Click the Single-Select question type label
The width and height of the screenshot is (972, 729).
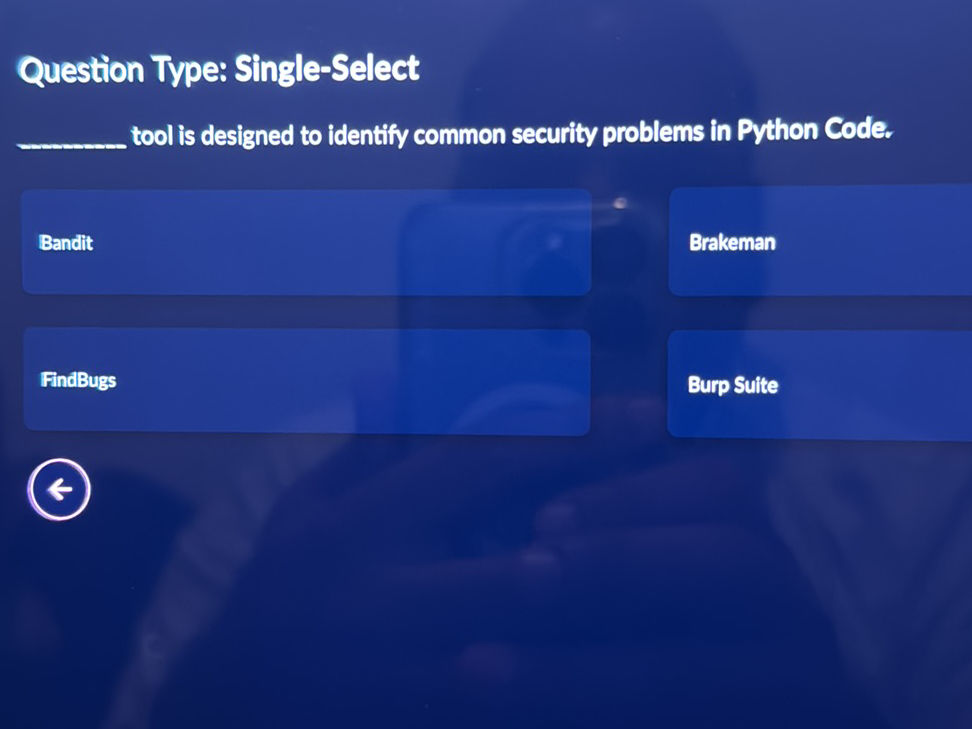point(218,68)
